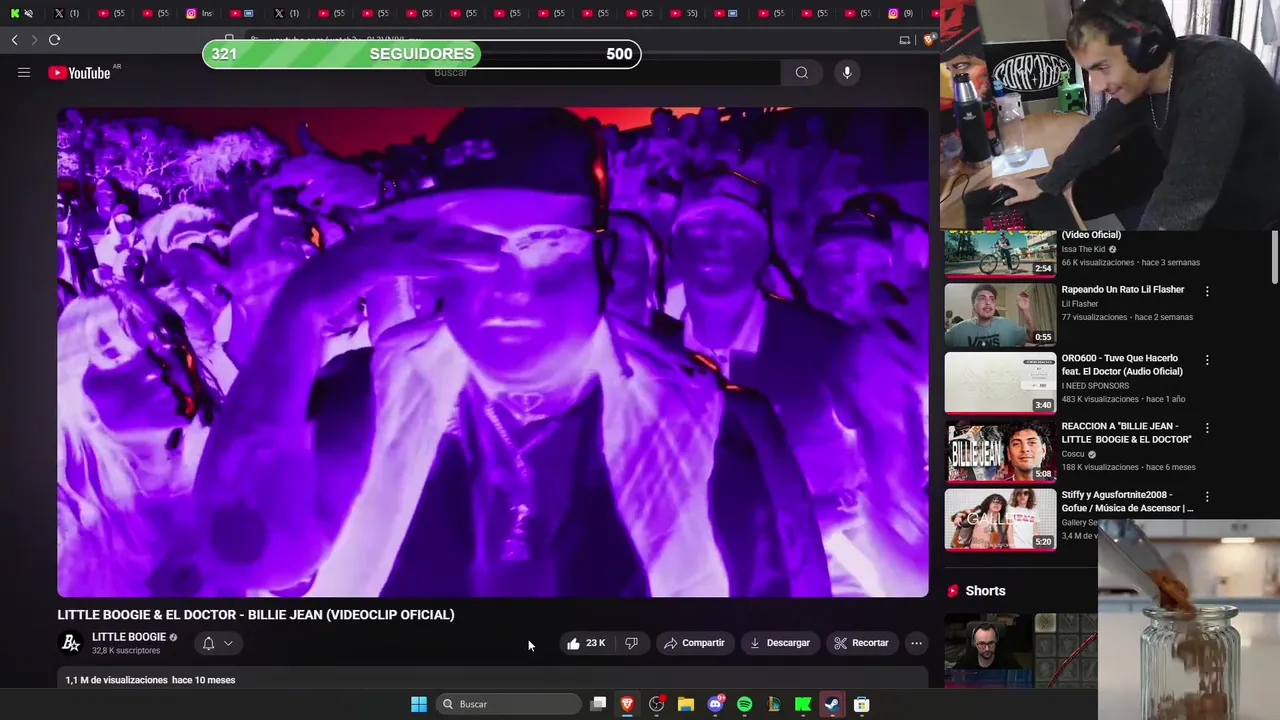Open Lil Flasher 0:55 video thumbnail

click(x=1000, y=314)
